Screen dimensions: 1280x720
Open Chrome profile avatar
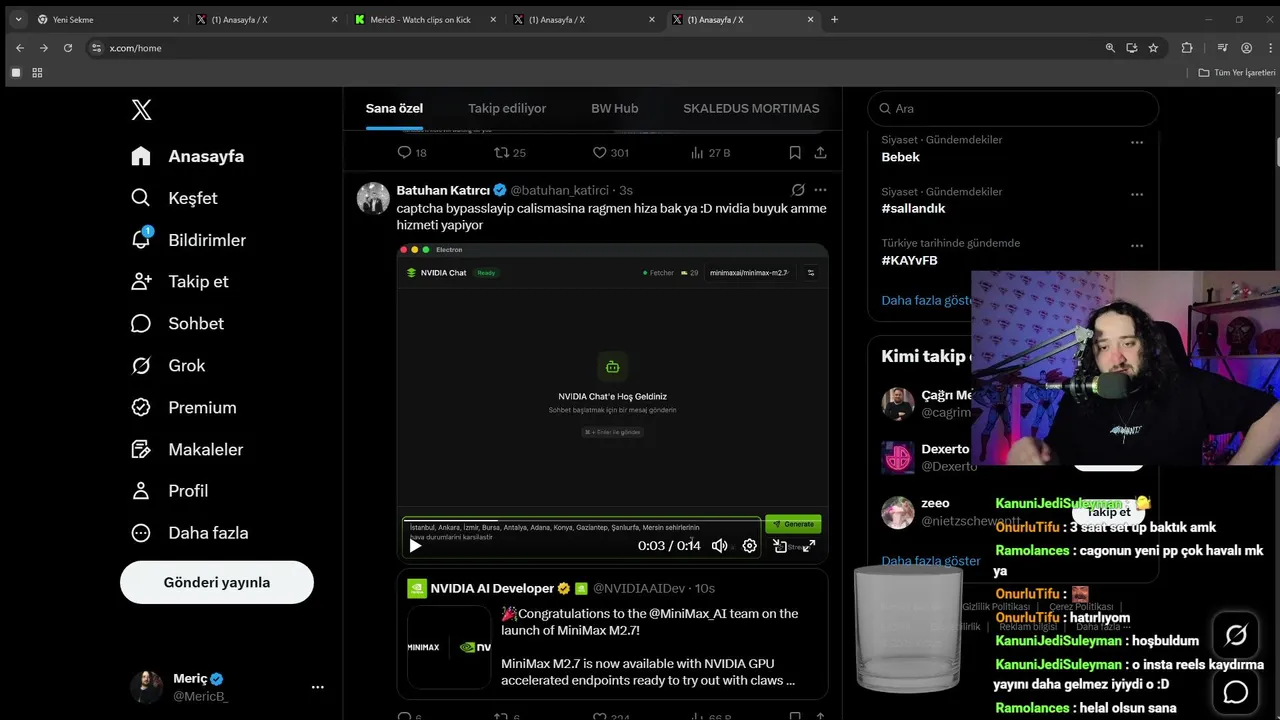tap(1246, 48)
